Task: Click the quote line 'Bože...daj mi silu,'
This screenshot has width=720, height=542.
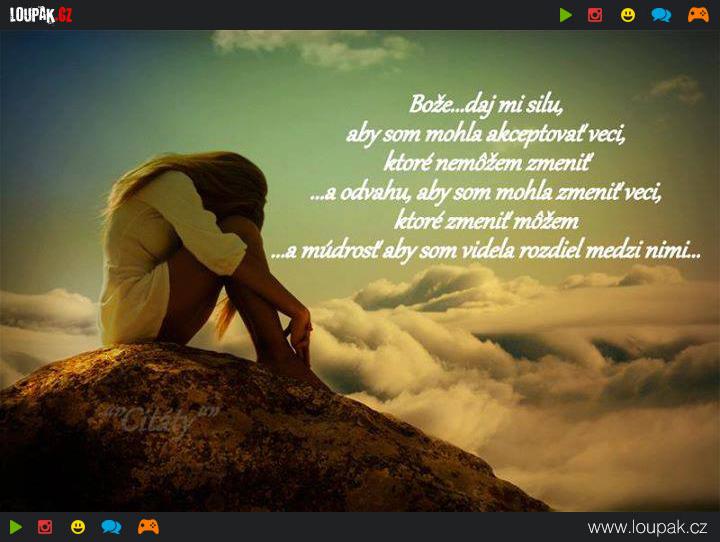Action: [486, 105]
